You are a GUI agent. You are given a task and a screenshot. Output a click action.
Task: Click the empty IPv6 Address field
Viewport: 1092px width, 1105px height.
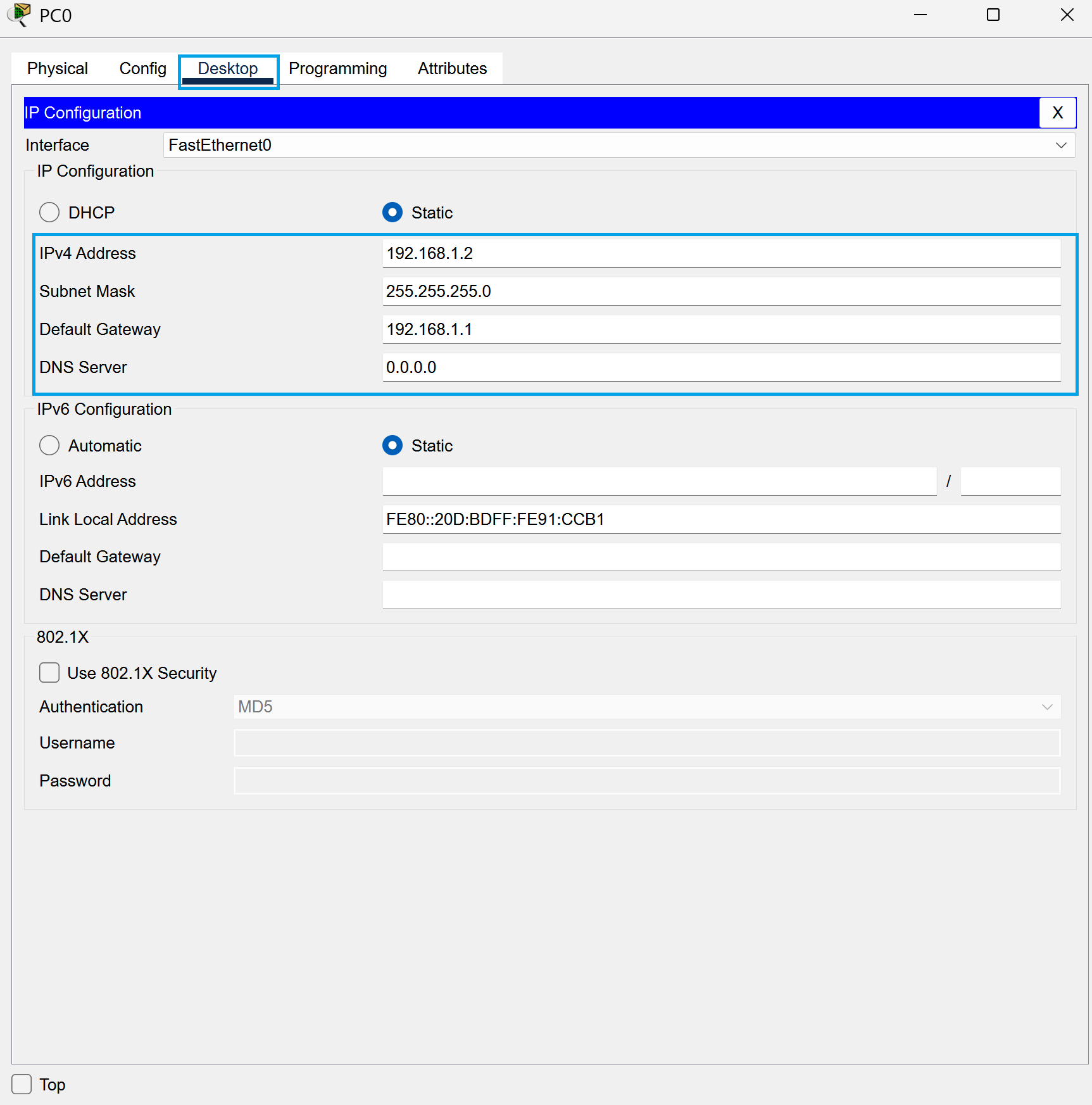[x=660, y=481]
